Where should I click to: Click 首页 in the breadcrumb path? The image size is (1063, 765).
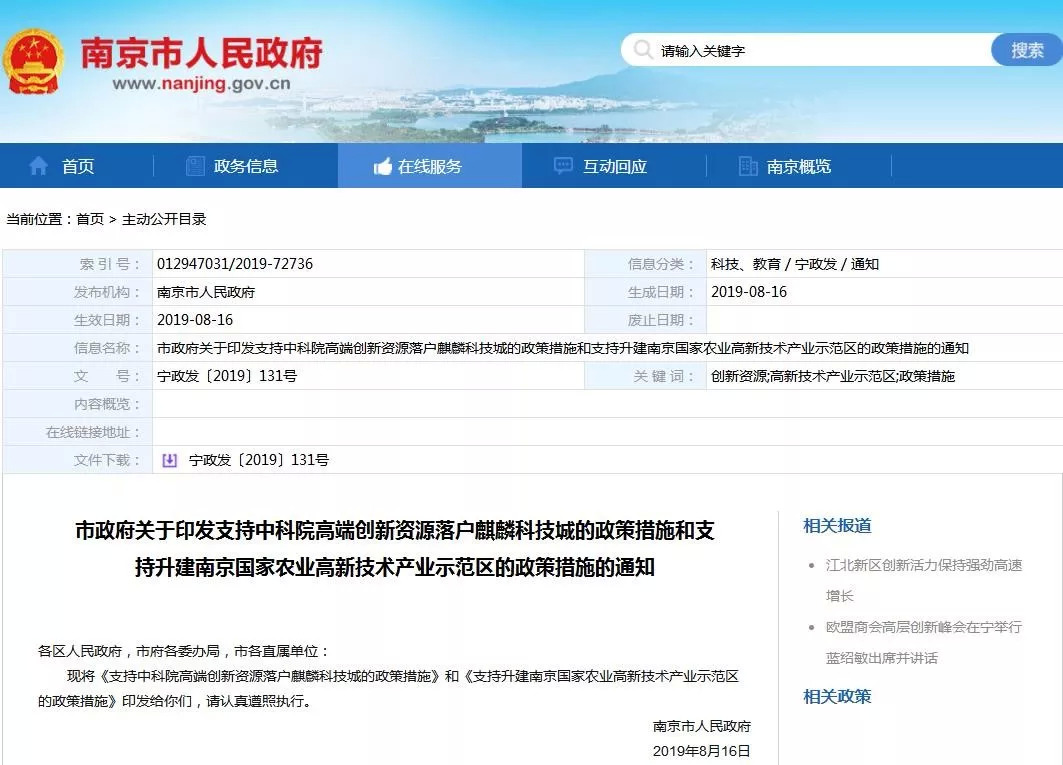coord(90,219)
